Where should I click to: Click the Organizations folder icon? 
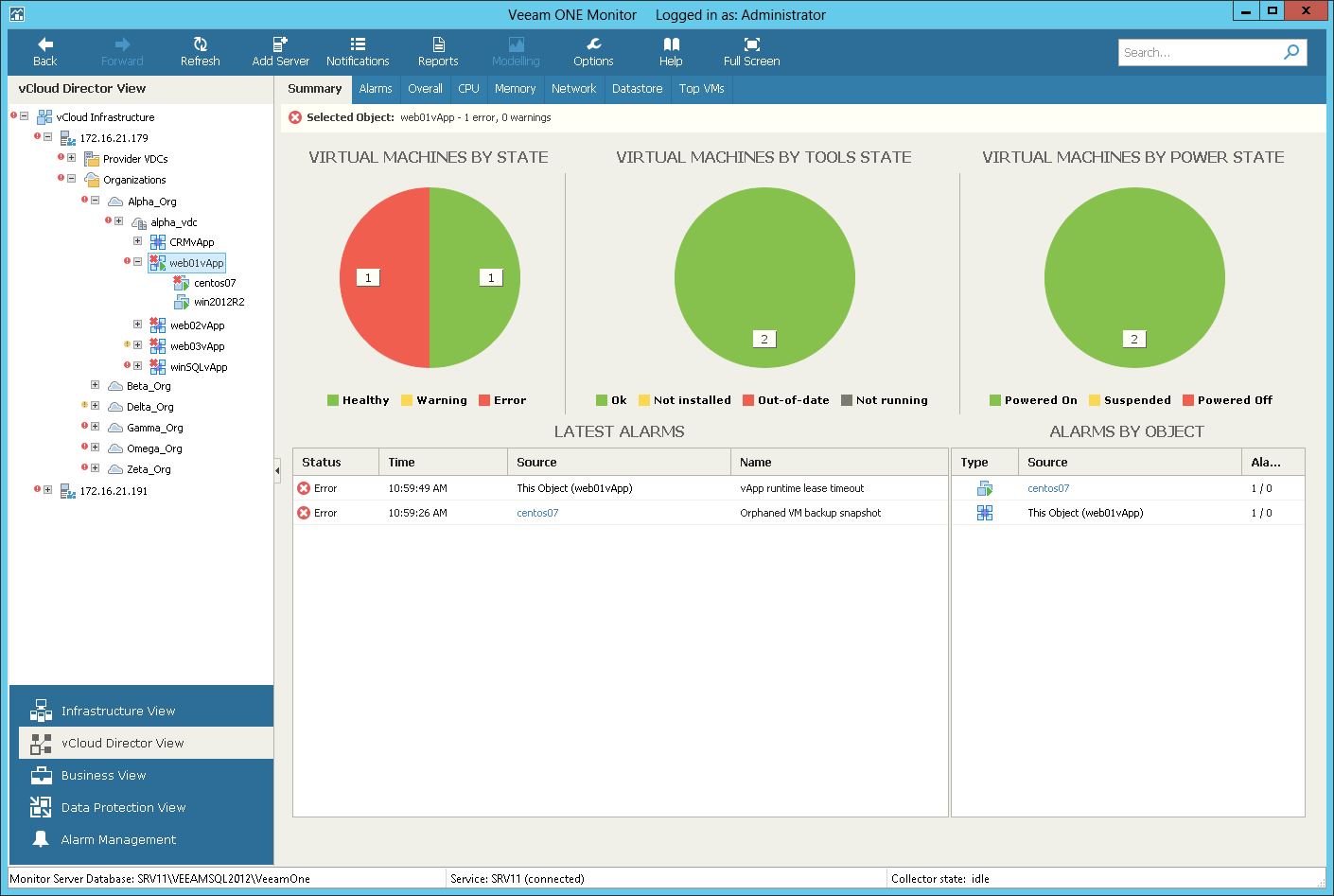tap(92, 180)
